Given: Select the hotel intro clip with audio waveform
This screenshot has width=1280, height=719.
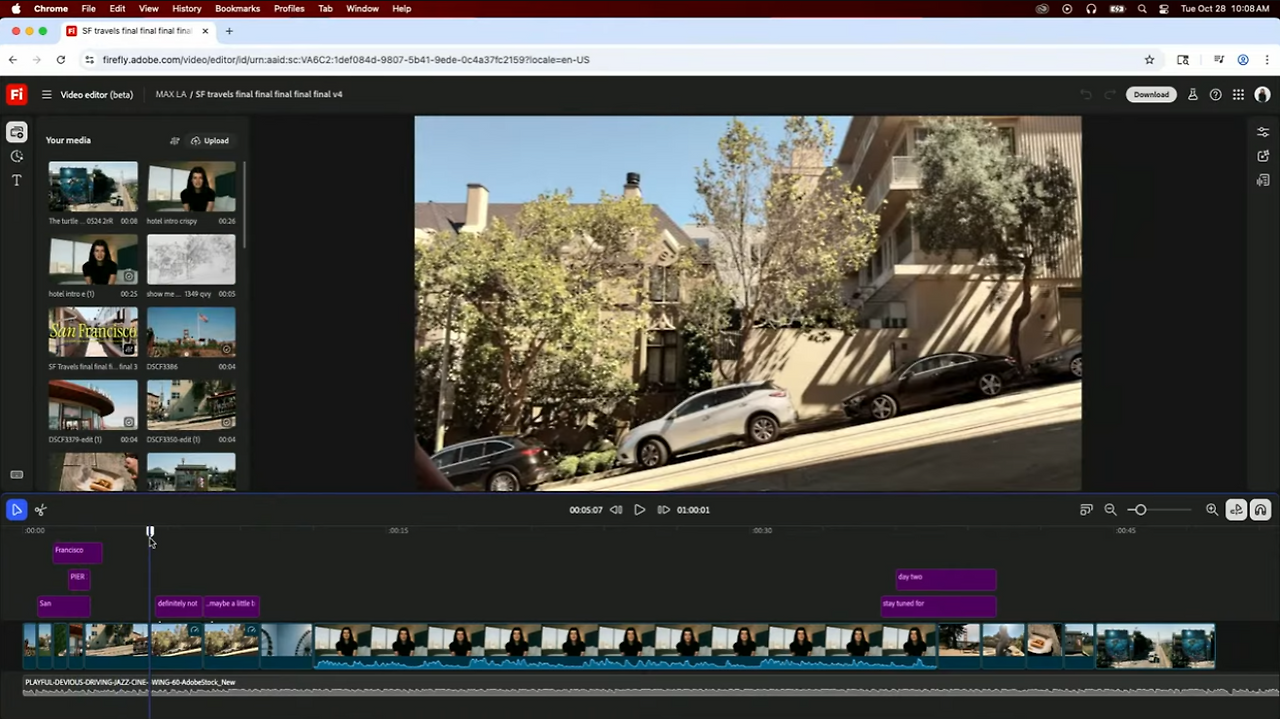Looking at the screenshot, I should click(x=625, y=646).
